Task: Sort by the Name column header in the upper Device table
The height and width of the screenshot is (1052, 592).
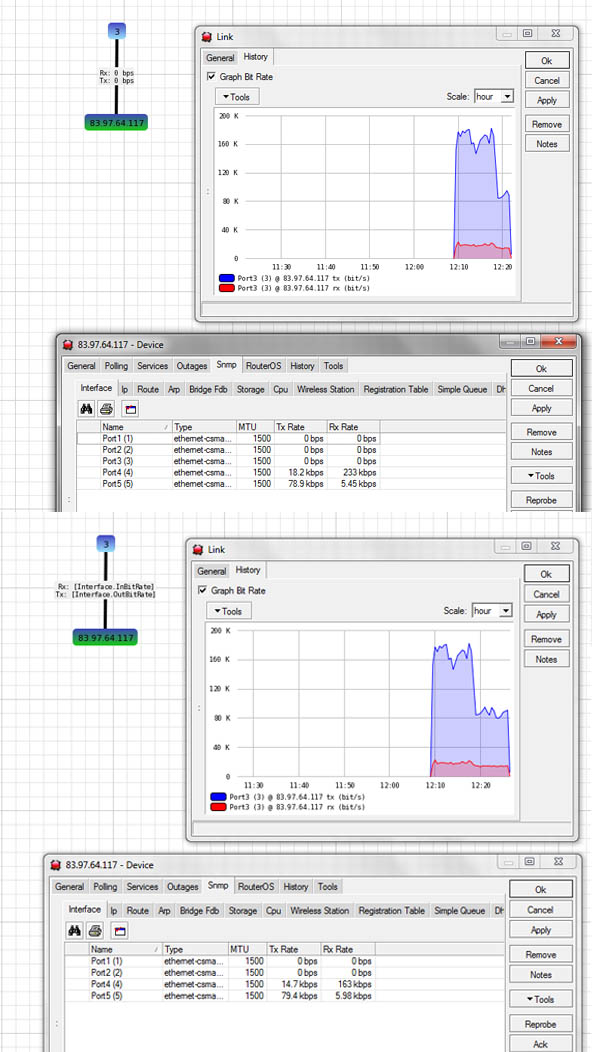Action: [x=136, y=427]
